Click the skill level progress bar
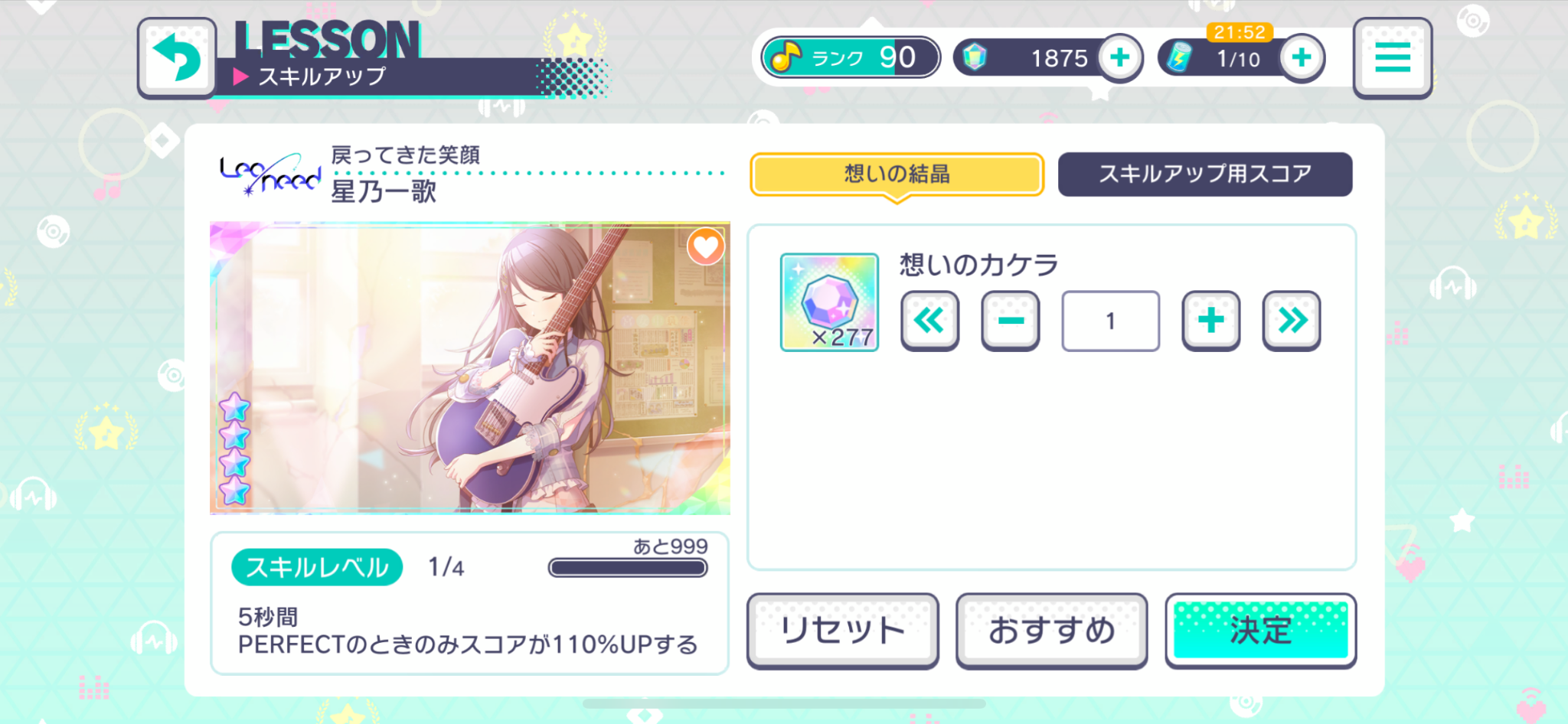1568x724 pixels. [x=628, y=568]
